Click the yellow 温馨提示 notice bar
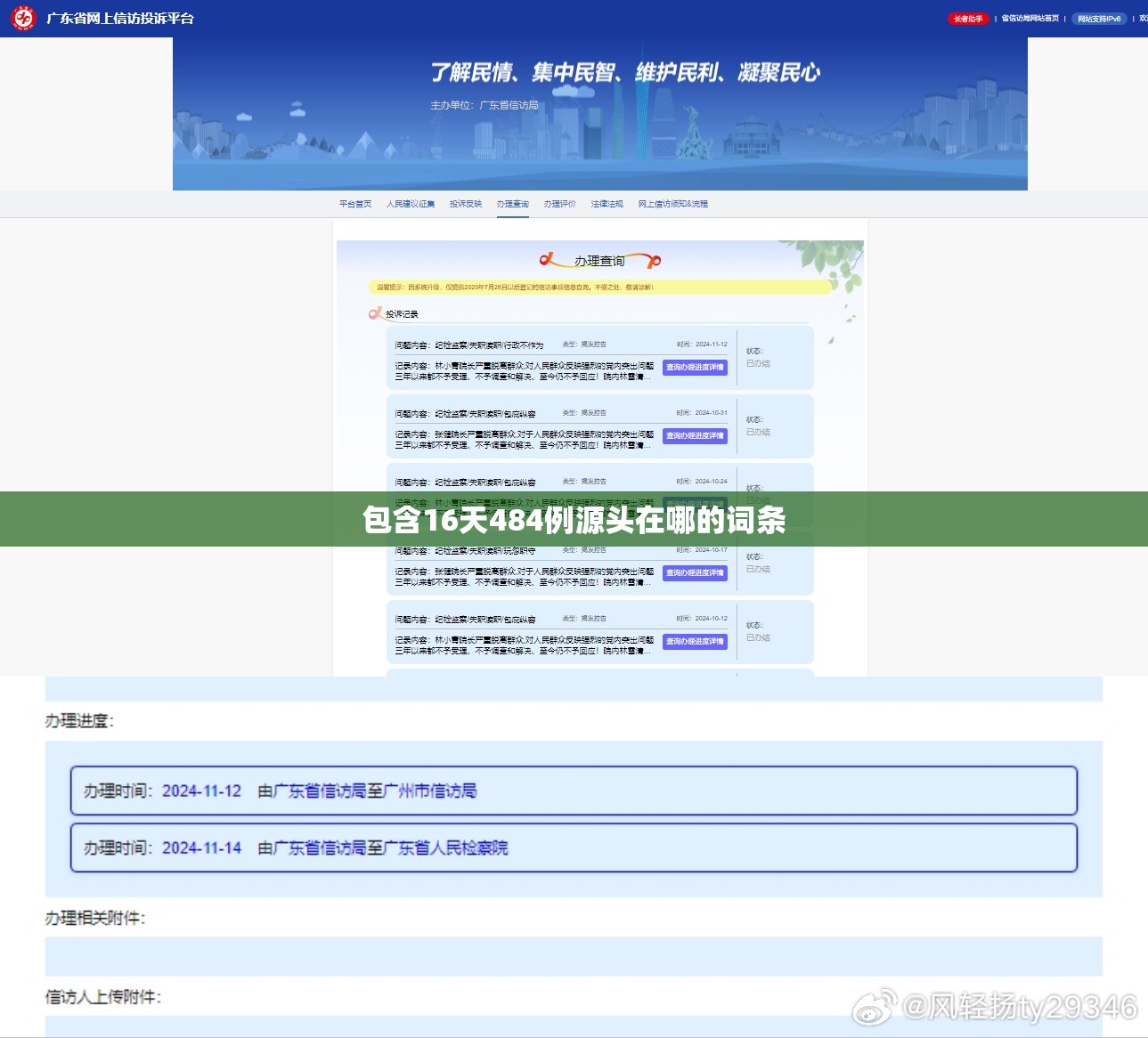Screen dimensions: 1148x1038 tap(598, 288)
